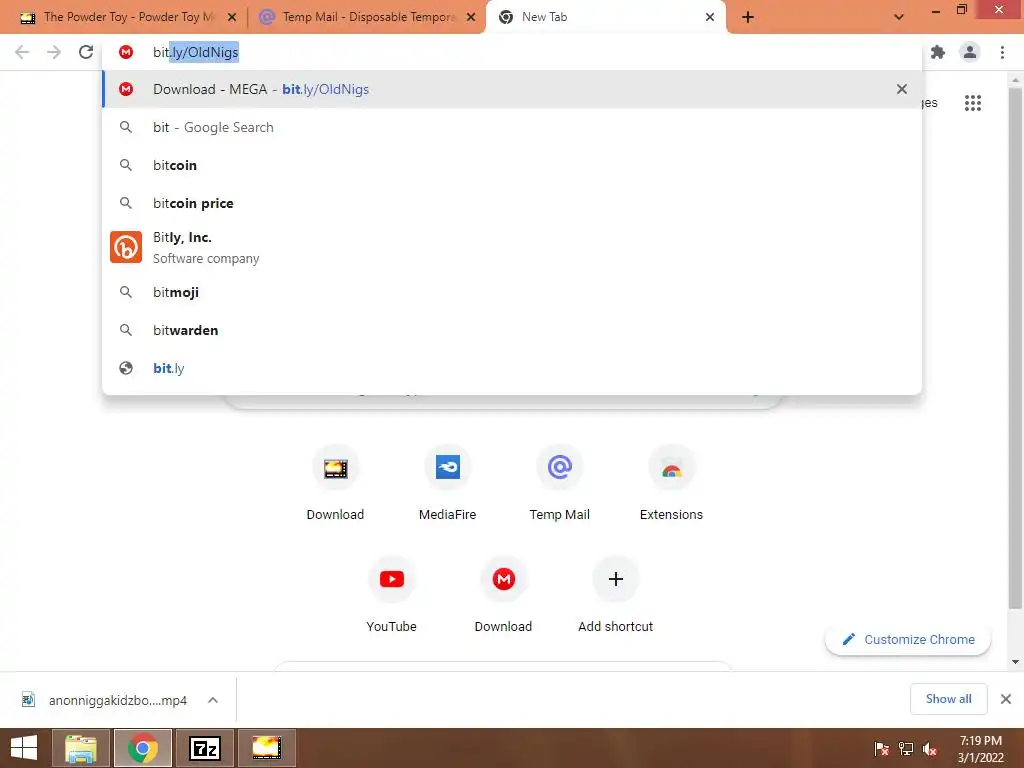Click the scrollbar down arrow
1024x768 pixels.
click(1015, 662)
